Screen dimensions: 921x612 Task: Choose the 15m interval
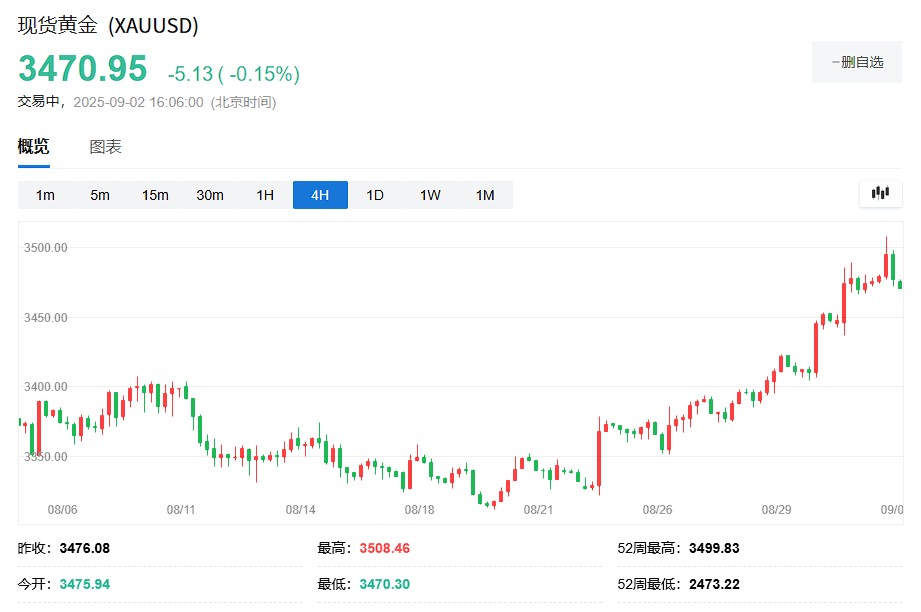point(155,195)
